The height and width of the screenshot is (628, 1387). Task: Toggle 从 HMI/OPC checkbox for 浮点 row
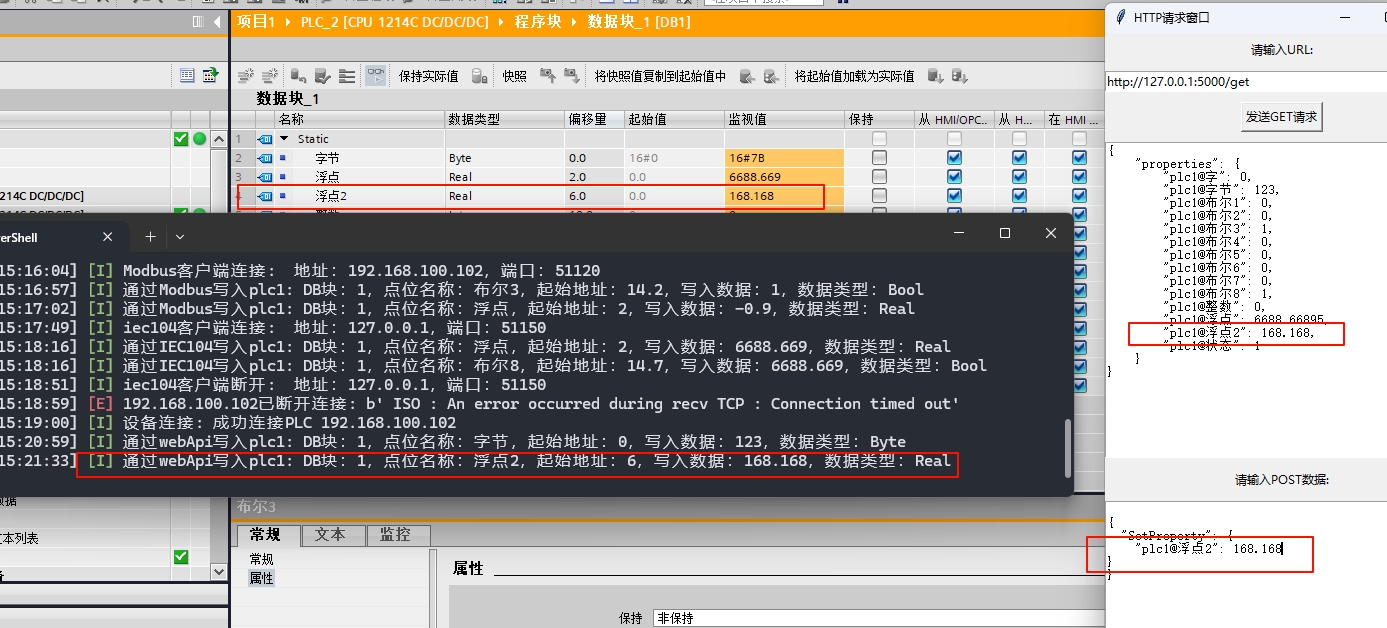(954, 177)
